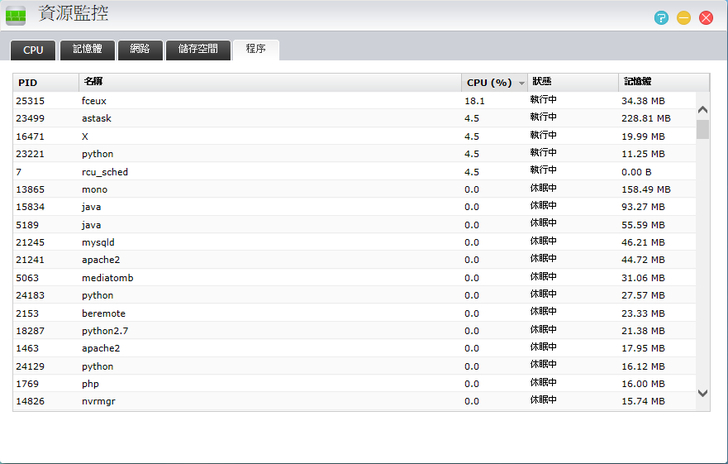Sort by the PID column header

[x=46, y=83]
